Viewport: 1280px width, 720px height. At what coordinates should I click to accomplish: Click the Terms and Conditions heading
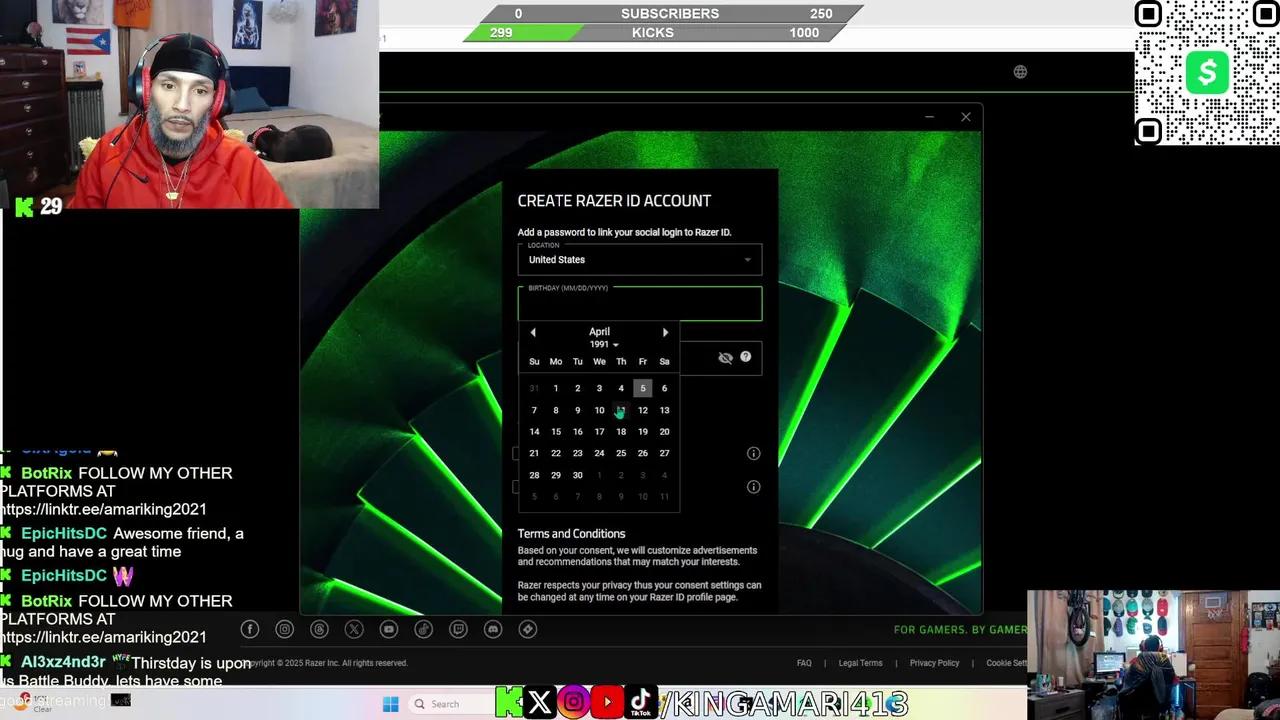[571, 534]
